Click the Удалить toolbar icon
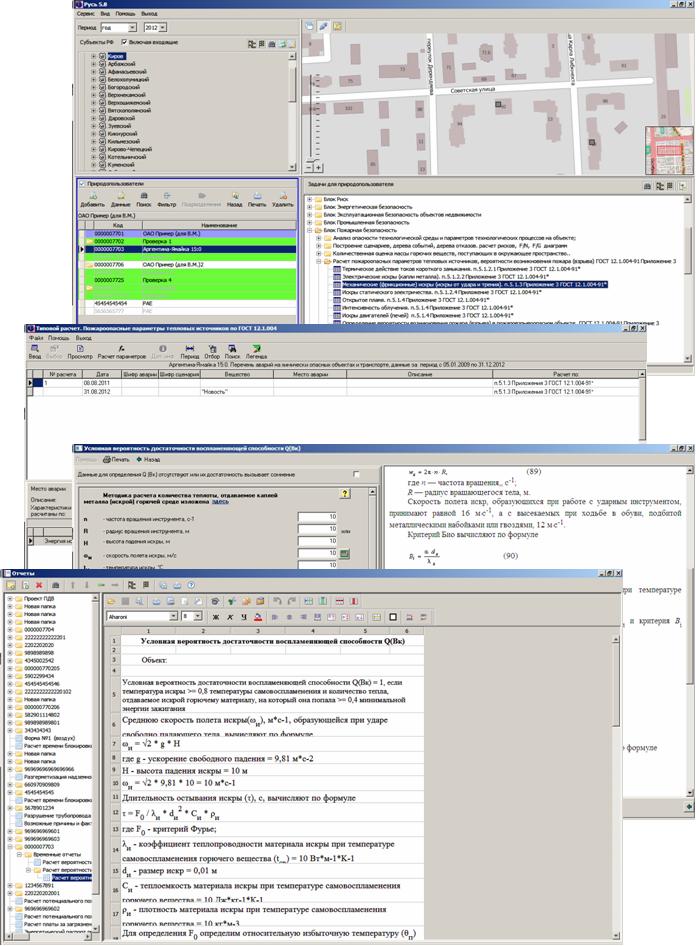This screenshot has height=946, width=696. (x=283, y=200)
